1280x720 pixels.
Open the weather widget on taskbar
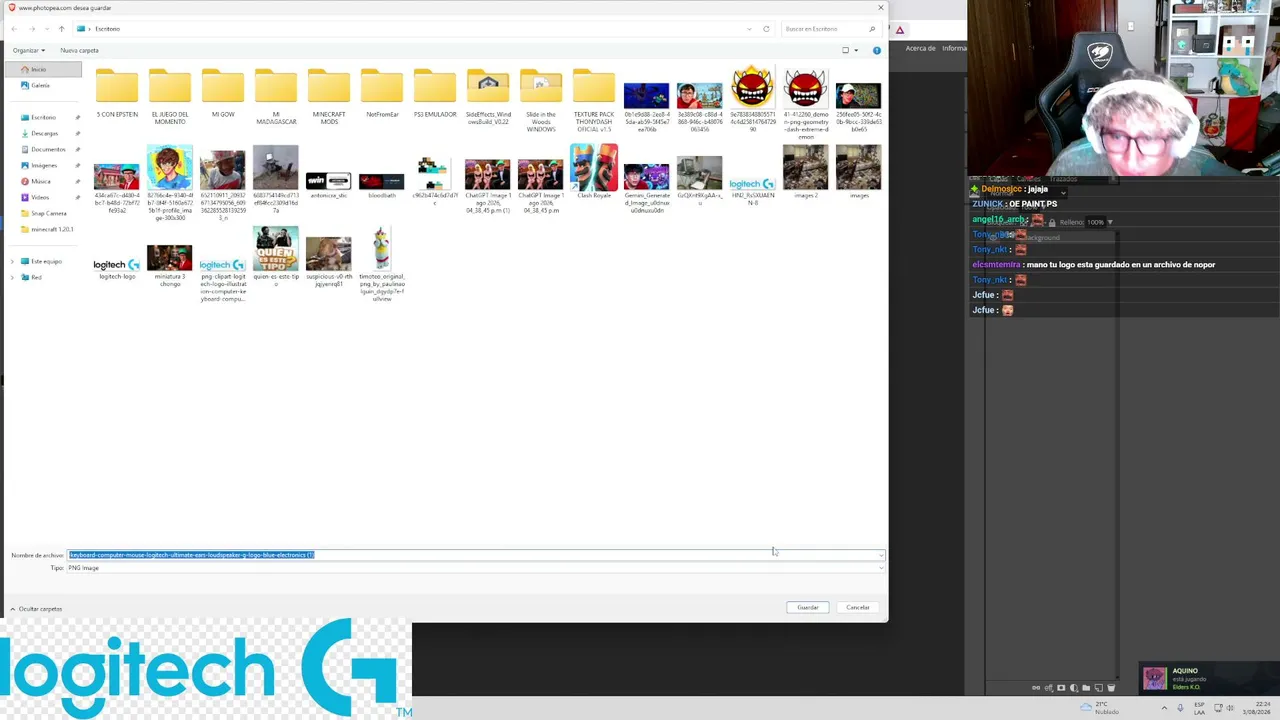[x=1100, y=709]
